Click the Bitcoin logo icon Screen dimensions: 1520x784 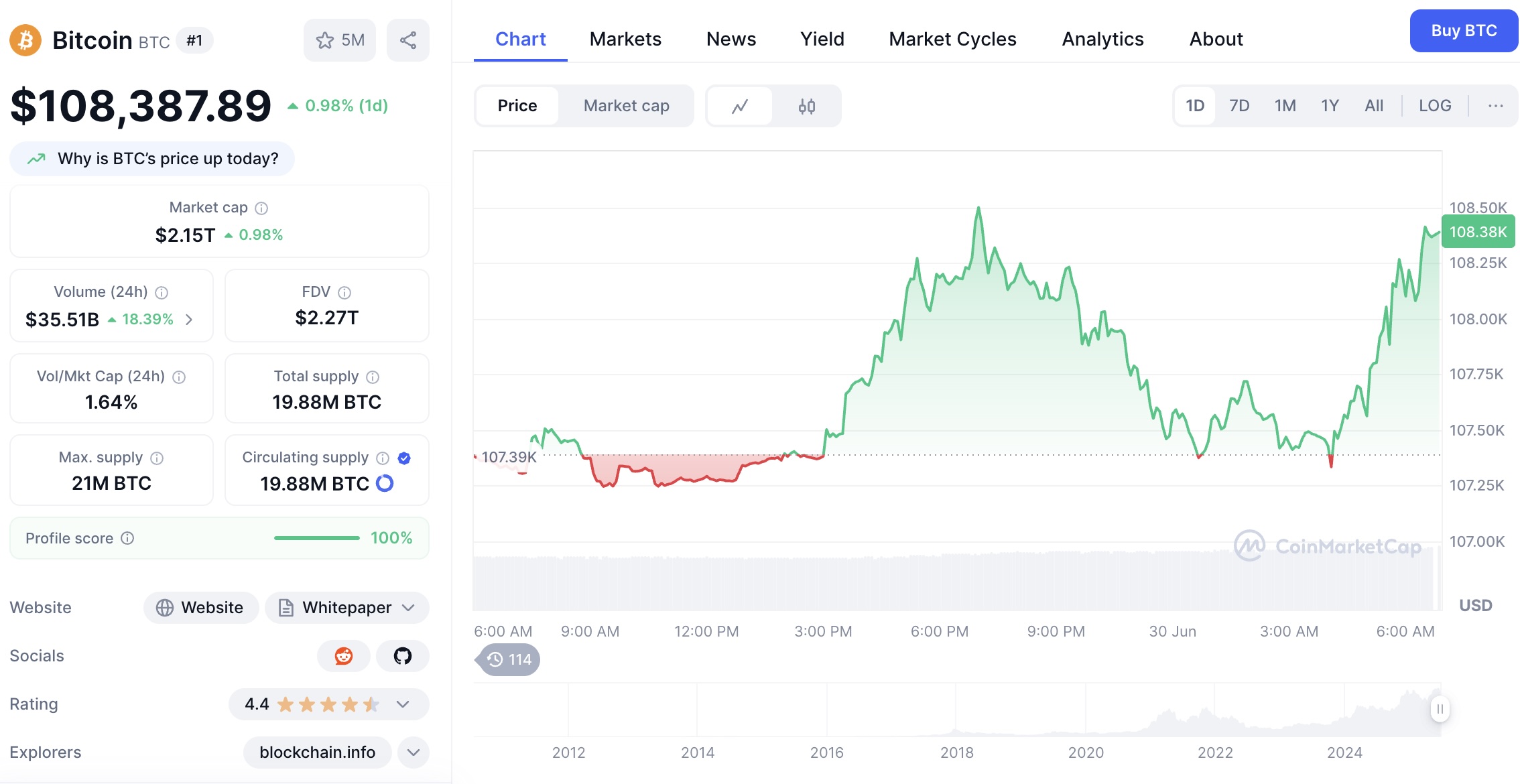pyautogui.click(x=25, y=40)
